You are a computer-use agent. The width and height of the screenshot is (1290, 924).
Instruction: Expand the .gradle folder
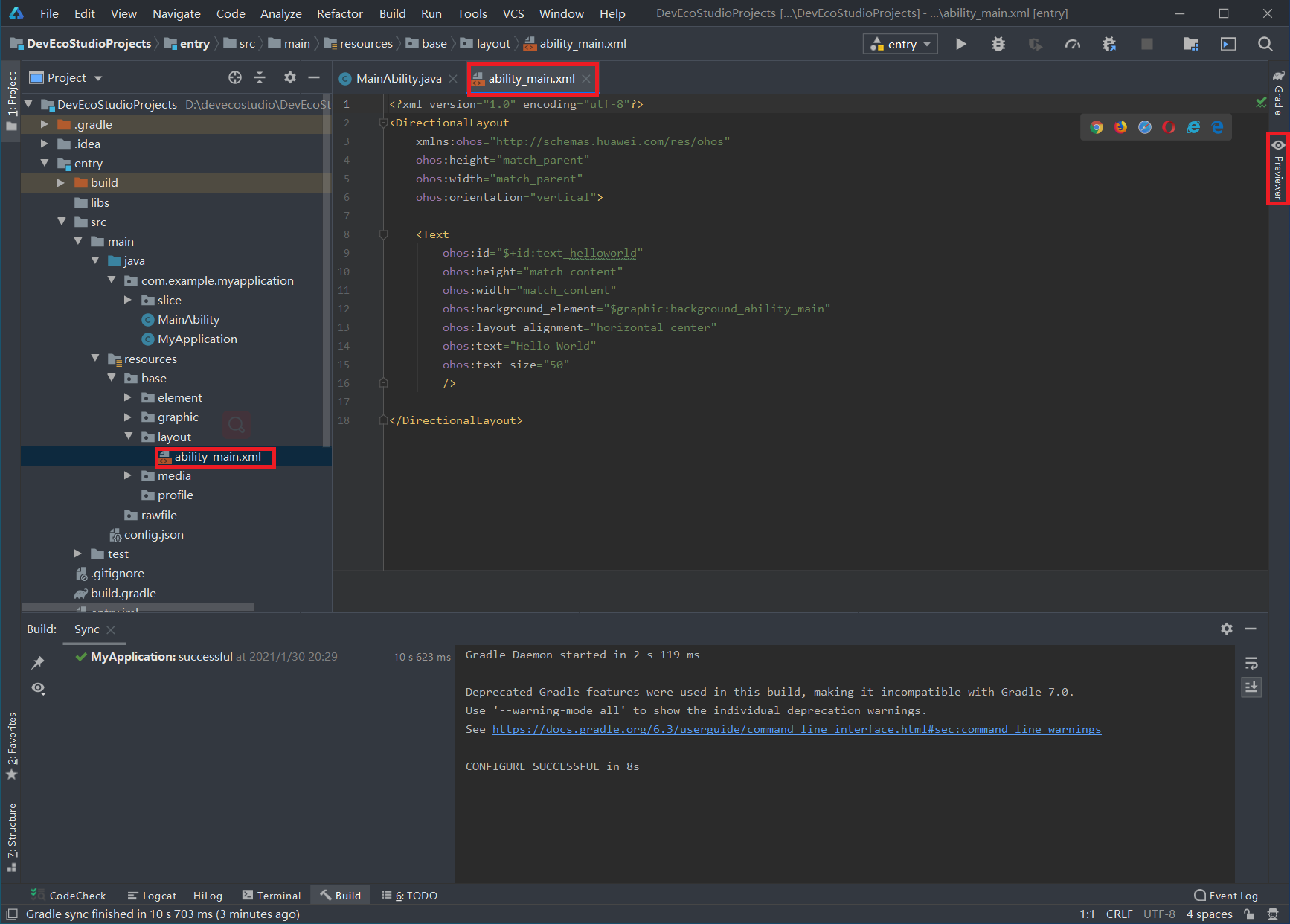click(45, 124)
